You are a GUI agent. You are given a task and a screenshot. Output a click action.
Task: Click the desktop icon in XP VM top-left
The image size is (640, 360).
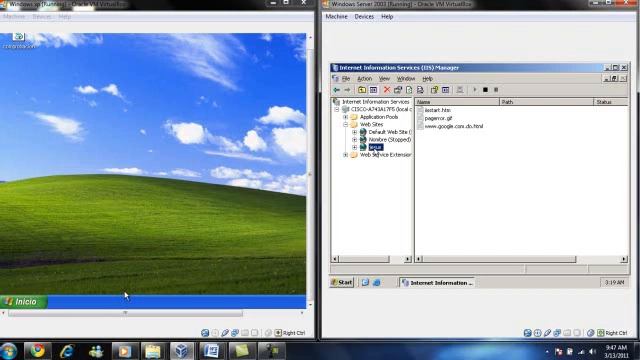point(18,40)
